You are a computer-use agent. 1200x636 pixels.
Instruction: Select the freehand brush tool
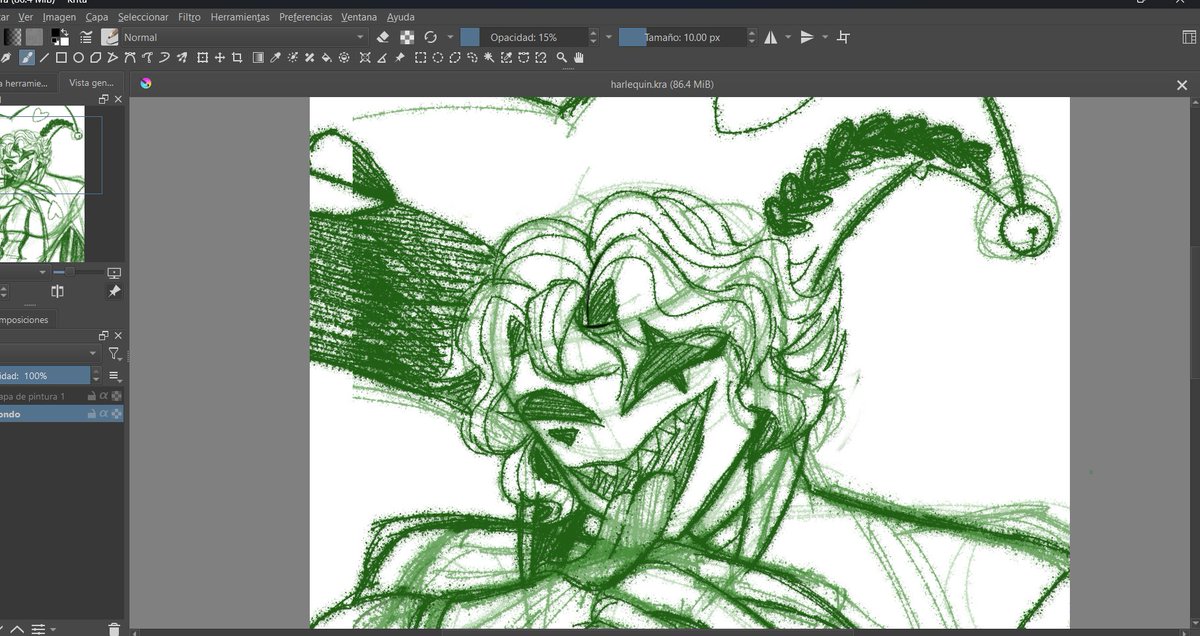(x=27, y=57)
